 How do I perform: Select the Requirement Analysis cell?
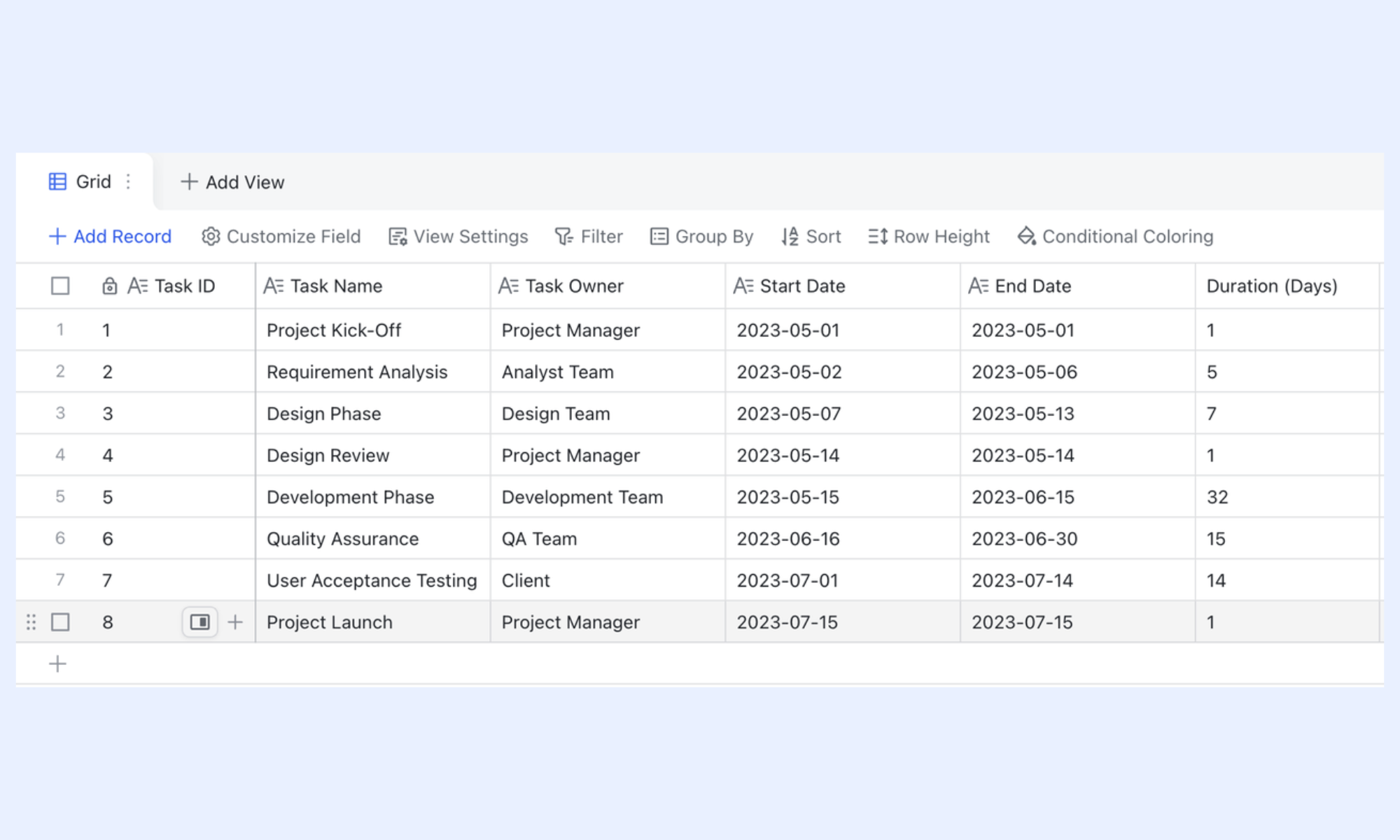(373, 372)
